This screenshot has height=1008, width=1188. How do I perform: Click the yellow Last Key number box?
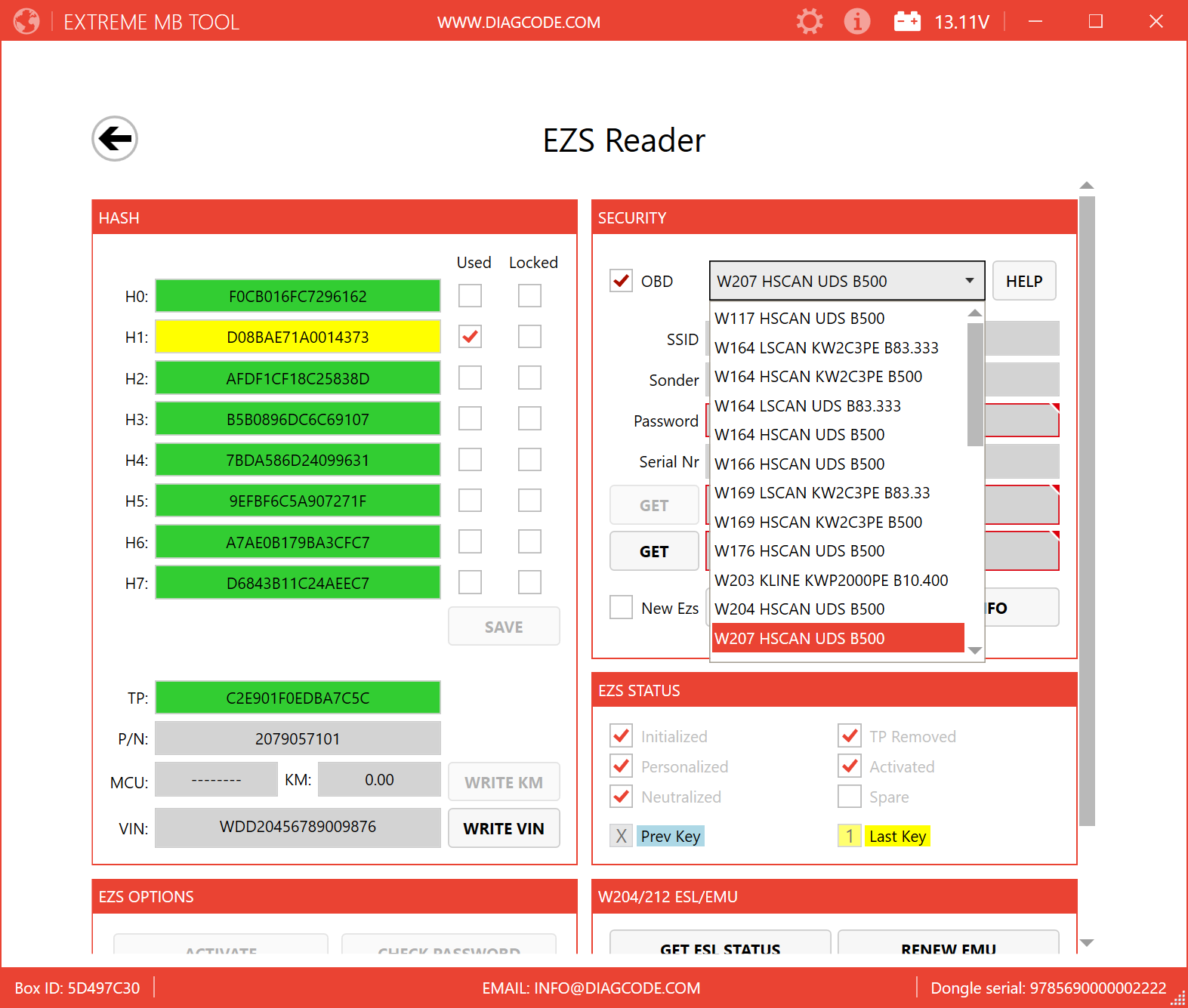click(849, 836)
